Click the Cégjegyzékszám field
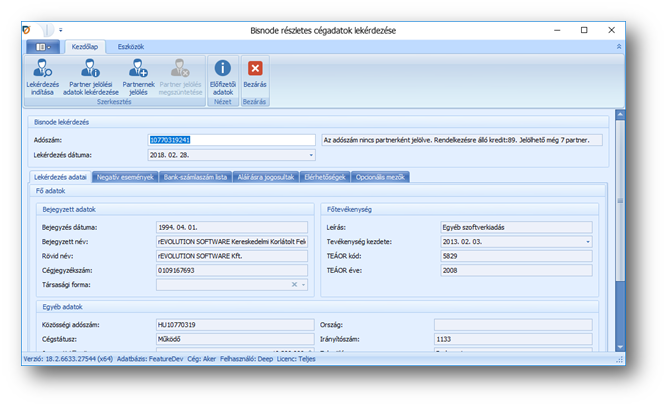The height and width of the screenshot is (408, 668). 231,270
